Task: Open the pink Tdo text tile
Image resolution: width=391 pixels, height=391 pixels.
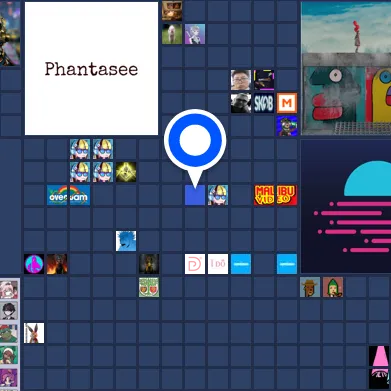Action: [x=218, y=264]
